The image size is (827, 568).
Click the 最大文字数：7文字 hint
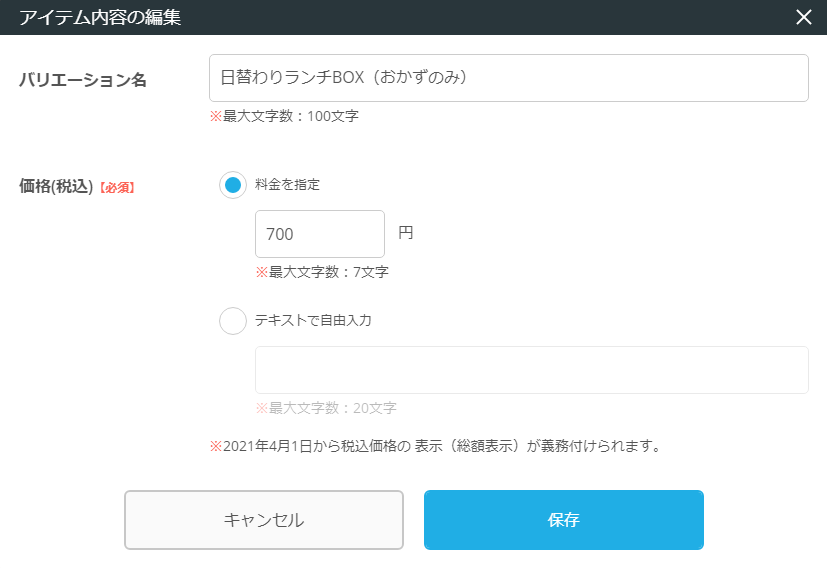(322, 272)
